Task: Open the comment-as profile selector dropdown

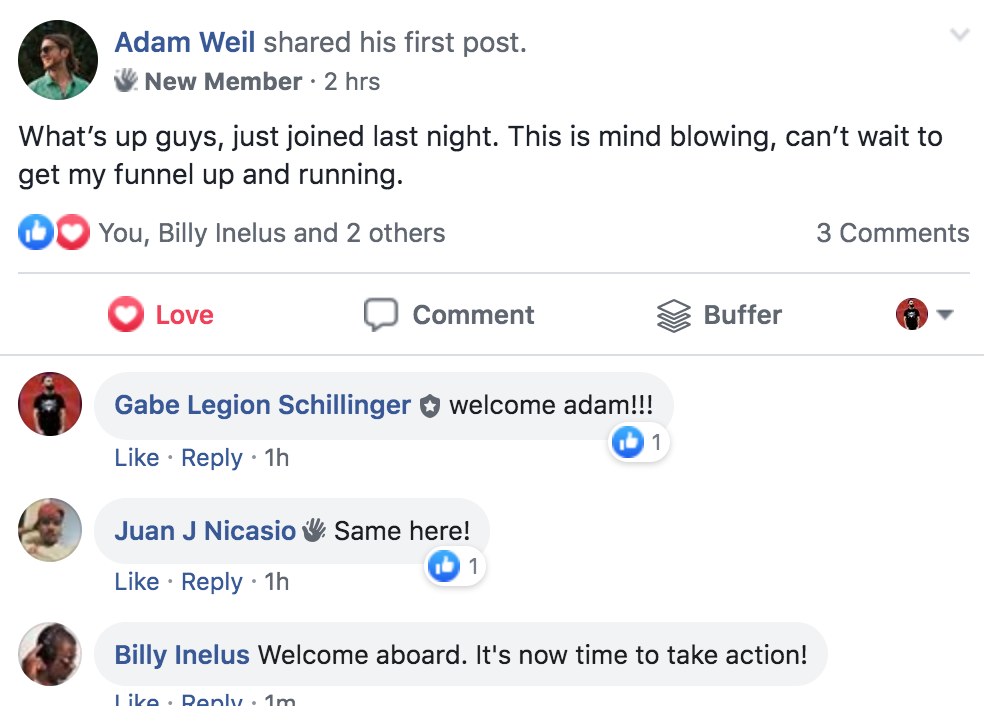Action: [924, 314]
